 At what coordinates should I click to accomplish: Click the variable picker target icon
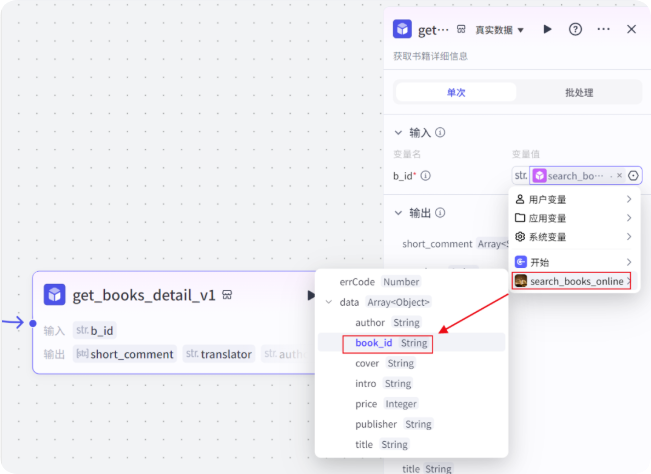click(633, 176)
